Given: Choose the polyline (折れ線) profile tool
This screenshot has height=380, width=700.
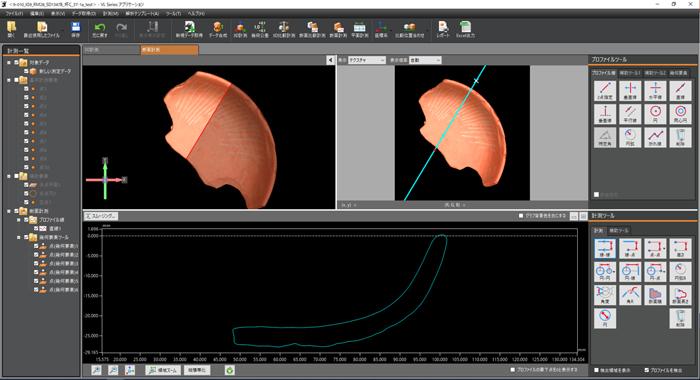Looking at the screenshot, I should (655, 138).
